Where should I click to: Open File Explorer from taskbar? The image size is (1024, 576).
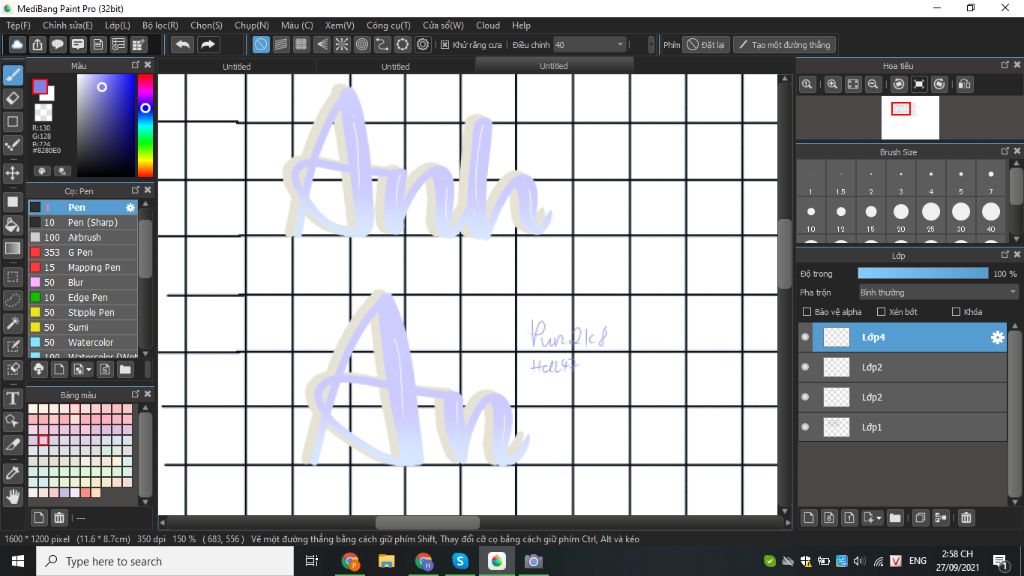387,561
